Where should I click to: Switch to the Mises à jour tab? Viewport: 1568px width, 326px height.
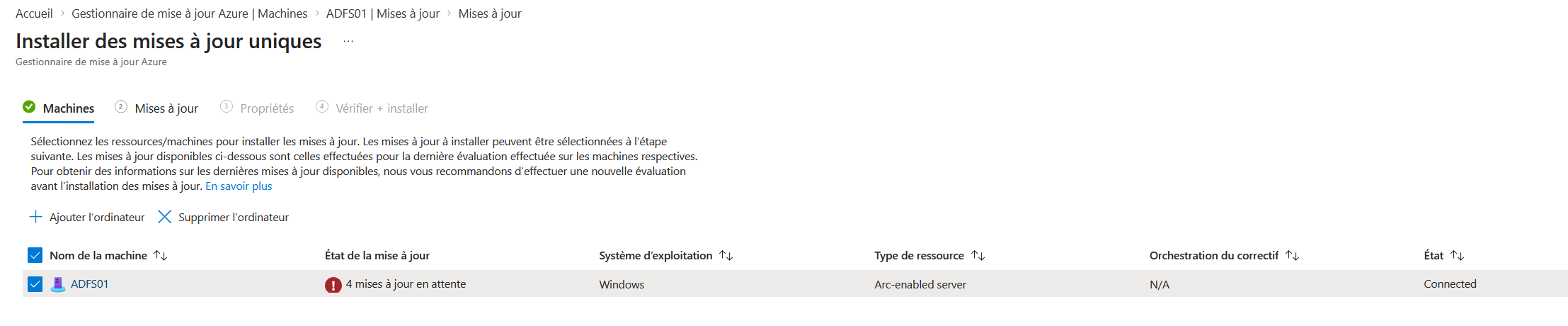click(x=166, y=108)
